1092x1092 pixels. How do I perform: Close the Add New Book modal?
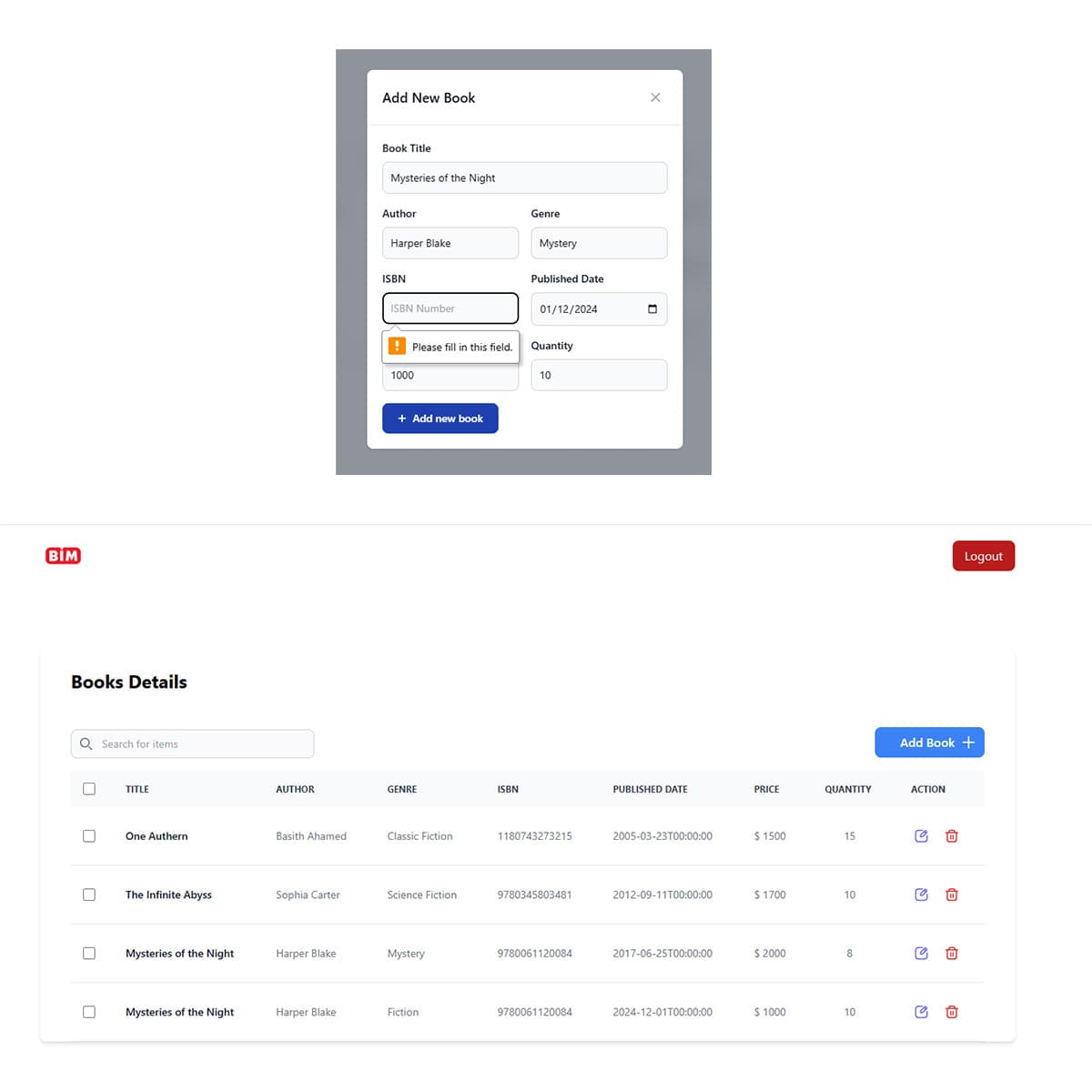[x=654, y=97]
